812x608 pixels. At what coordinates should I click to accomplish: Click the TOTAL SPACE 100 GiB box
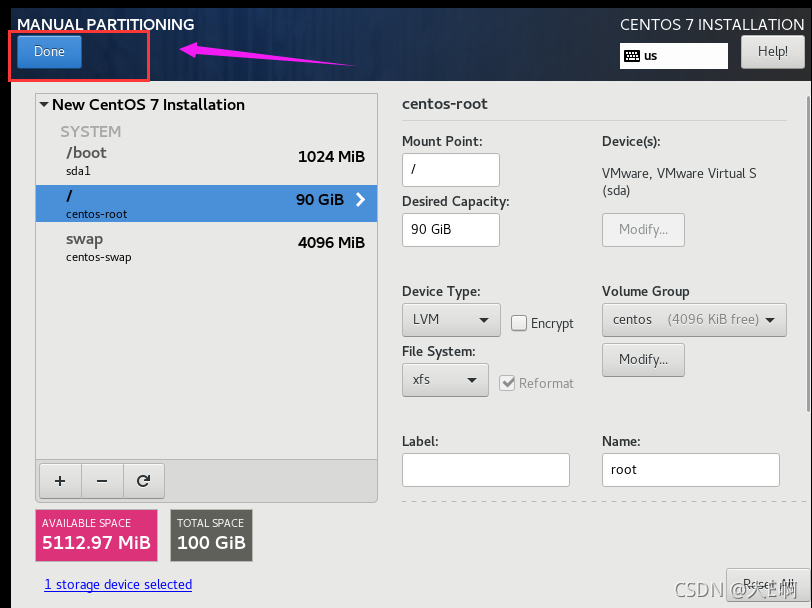[x=211, y=535]
